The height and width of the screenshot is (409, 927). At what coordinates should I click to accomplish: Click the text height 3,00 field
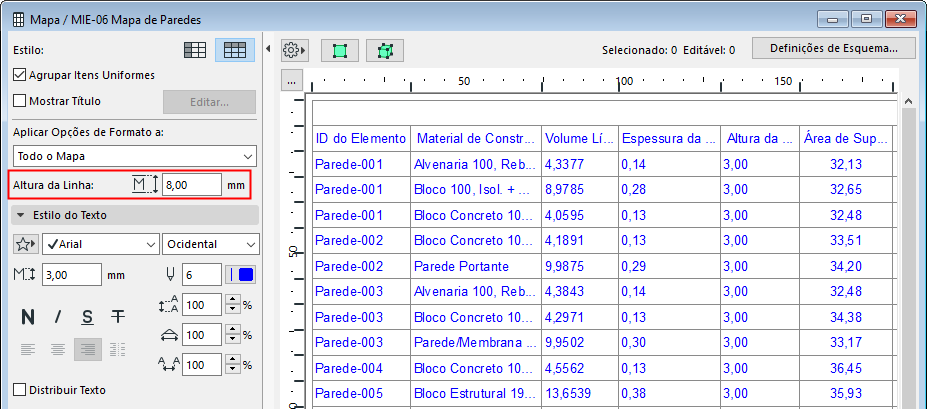[72, 275]
